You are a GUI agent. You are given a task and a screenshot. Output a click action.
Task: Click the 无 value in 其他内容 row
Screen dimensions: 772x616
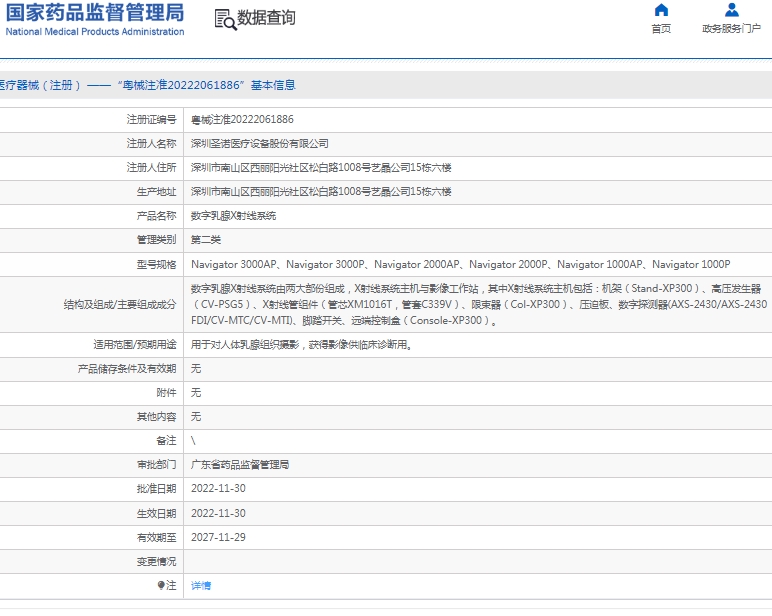(x=196, y=417)
